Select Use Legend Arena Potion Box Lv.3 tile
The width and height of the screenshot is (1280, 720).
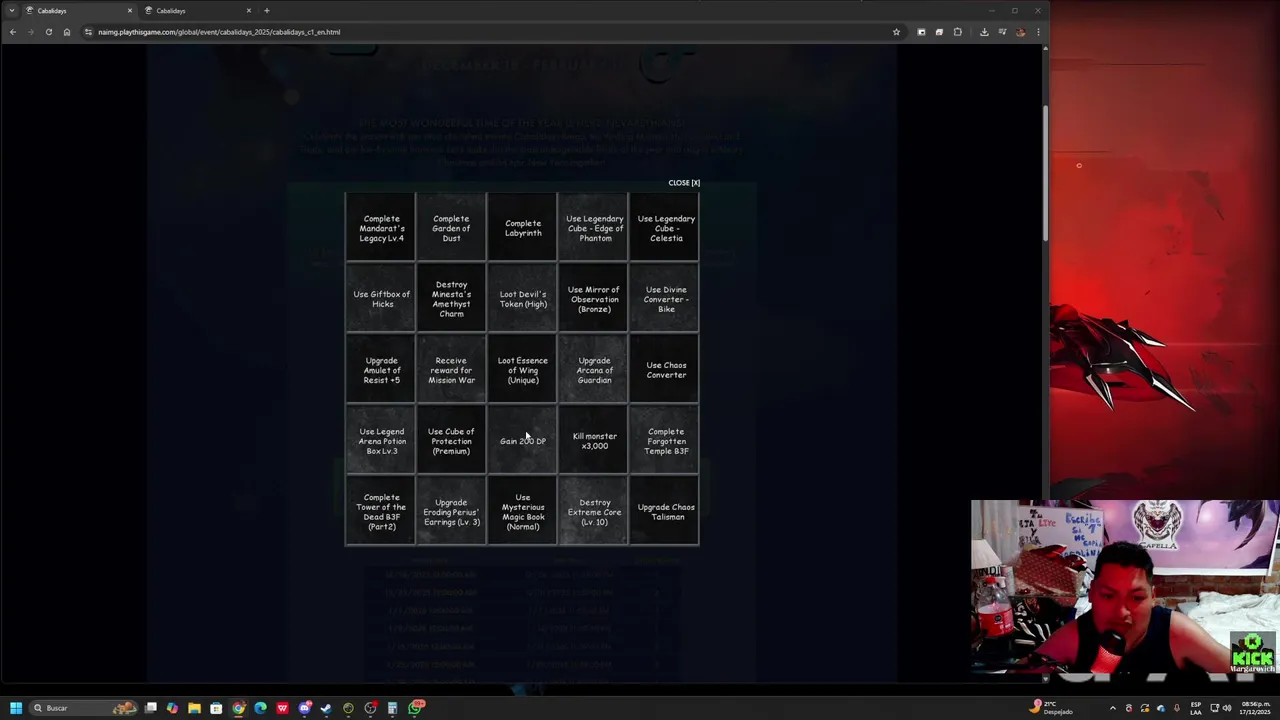381,441
